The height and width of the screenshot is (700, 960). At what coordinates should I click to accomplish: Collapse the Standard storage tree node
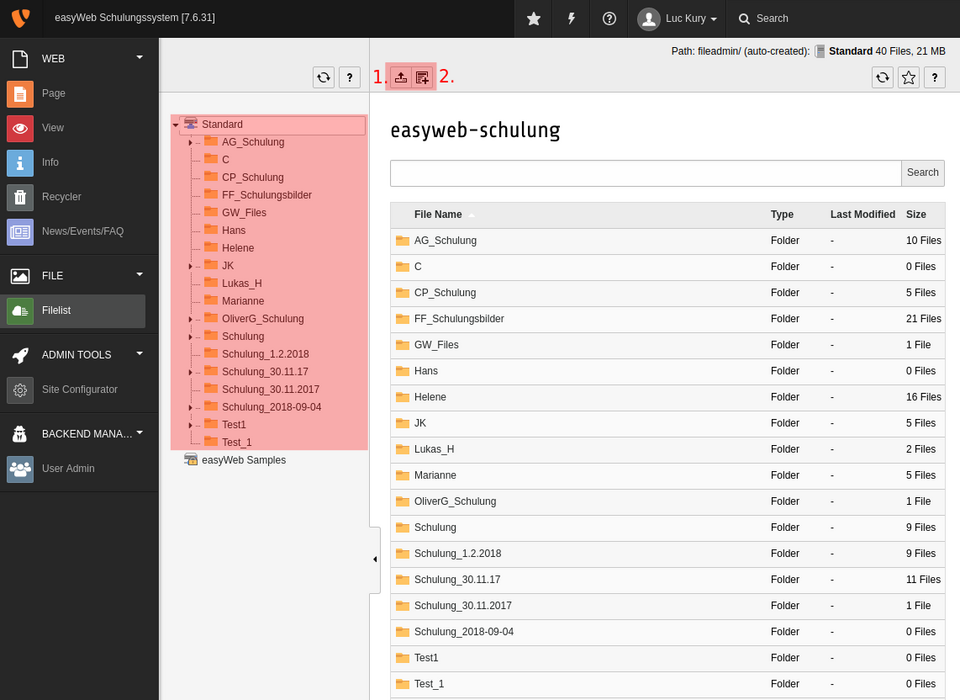[176, 125]
